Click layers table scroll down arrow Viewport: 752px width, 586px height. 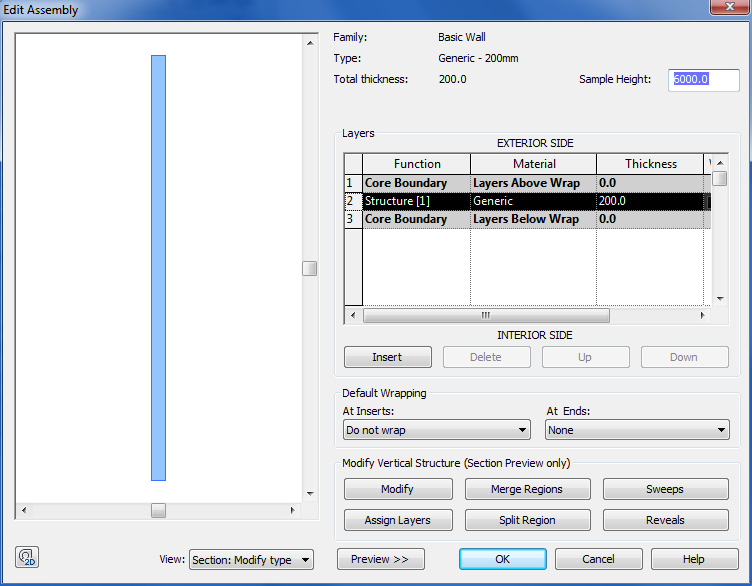click(x=720, y=299)
